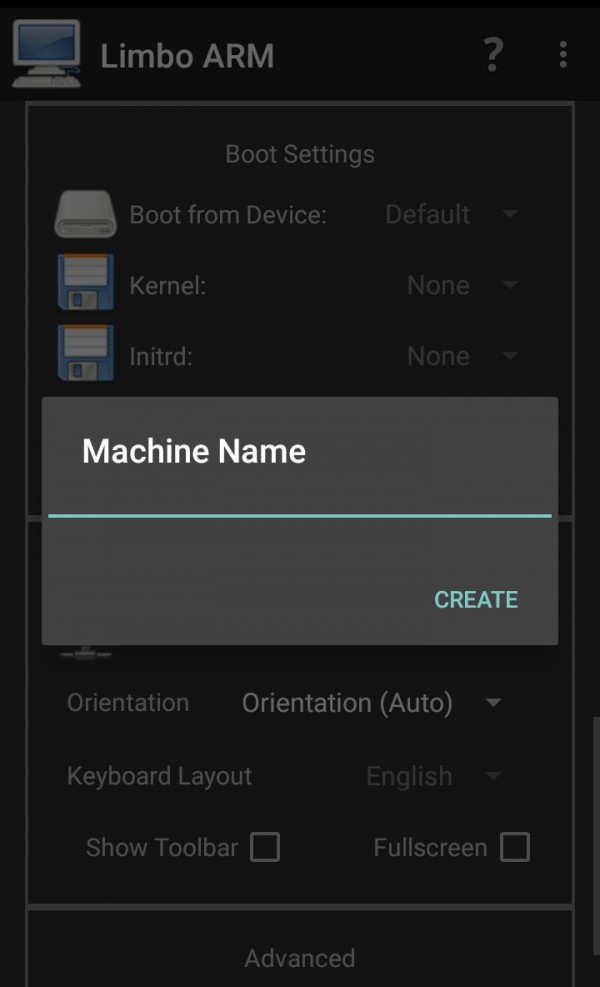This screenshot has width=600, height=987.
Task: Open the Orientation (Auto) dropdown
Action: click(371, 703)
